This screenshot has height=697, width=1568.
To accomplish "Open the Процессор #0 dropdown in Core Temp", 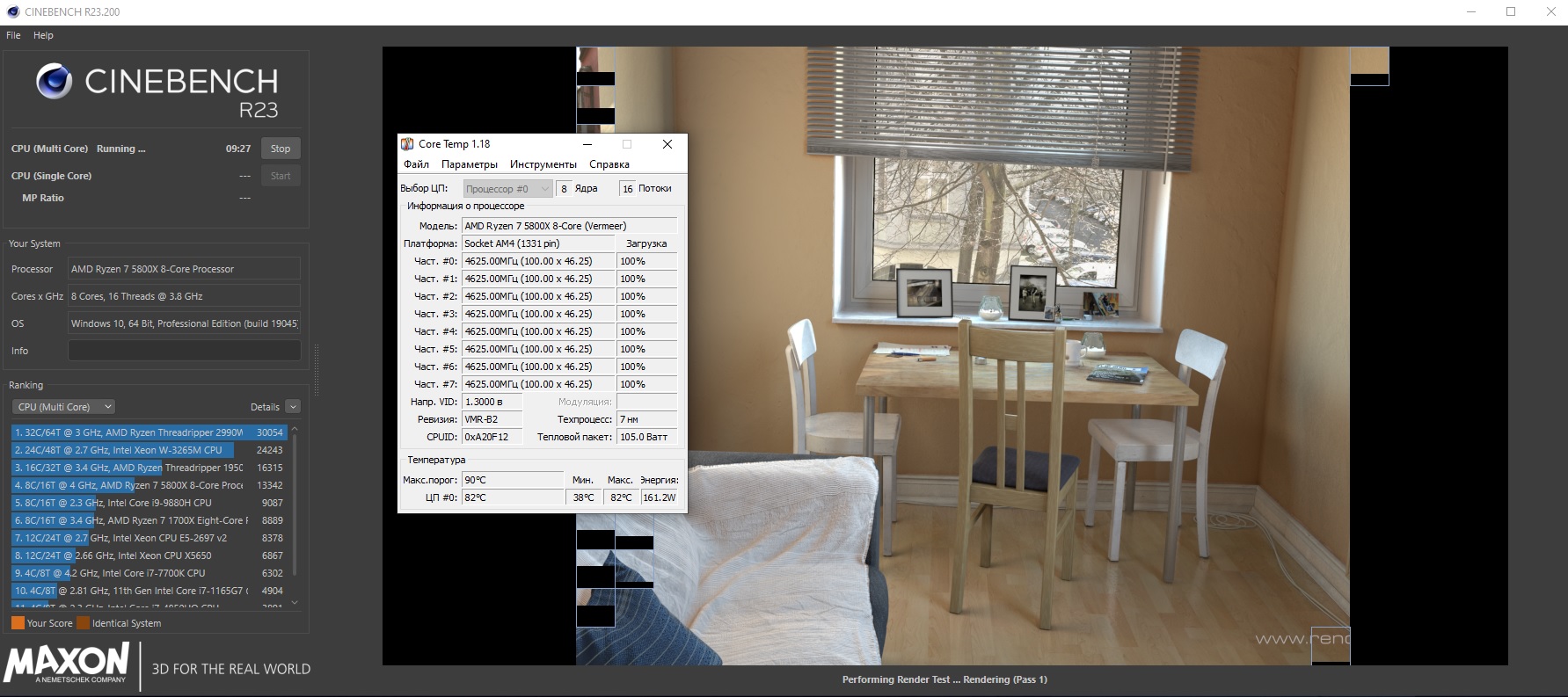I will pyautogui.click(x=507, y=189).
